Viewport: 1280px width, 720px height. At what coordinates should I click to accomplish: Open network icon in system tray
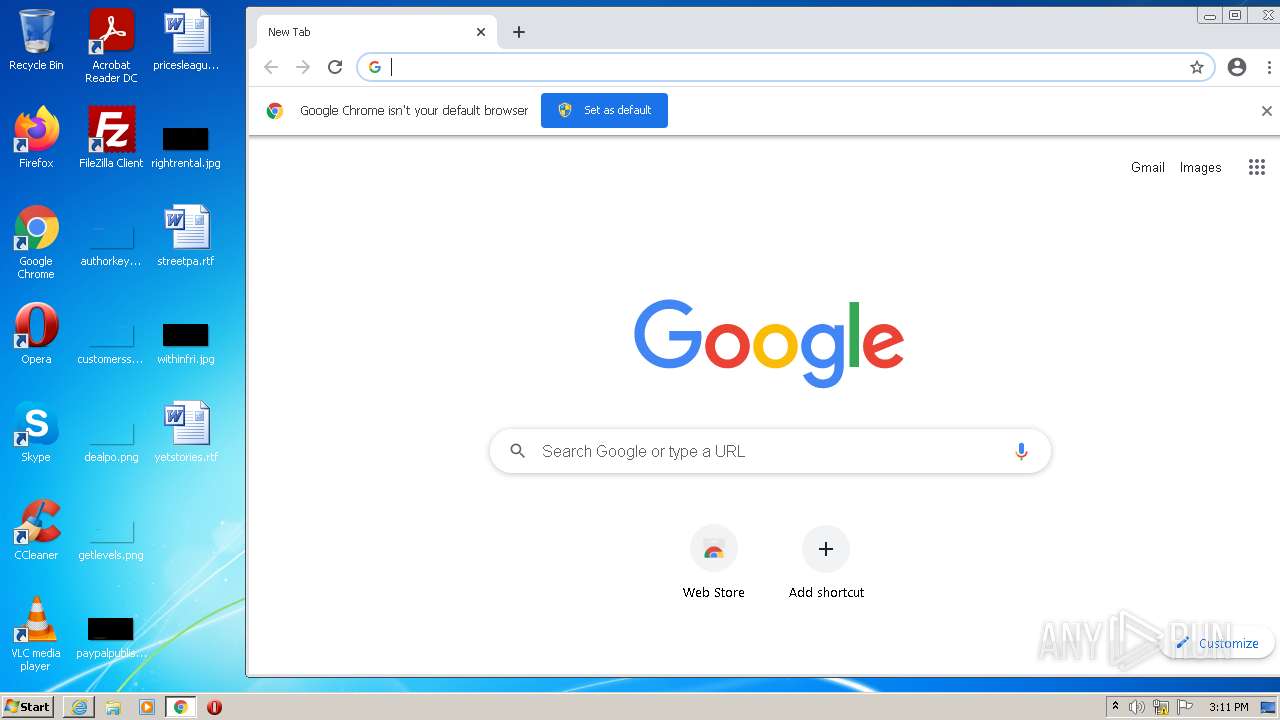(x=1161, y=707)
